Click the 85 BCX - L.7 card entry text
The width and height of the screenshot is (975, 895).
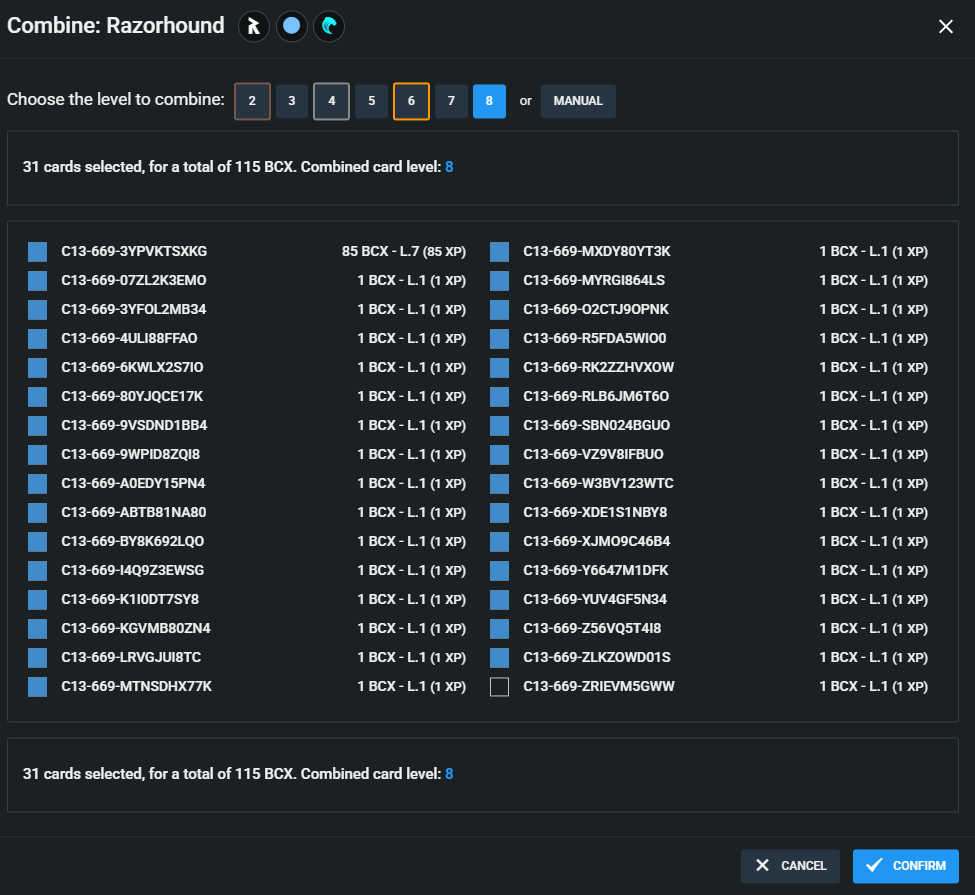[x=403, y=252]
